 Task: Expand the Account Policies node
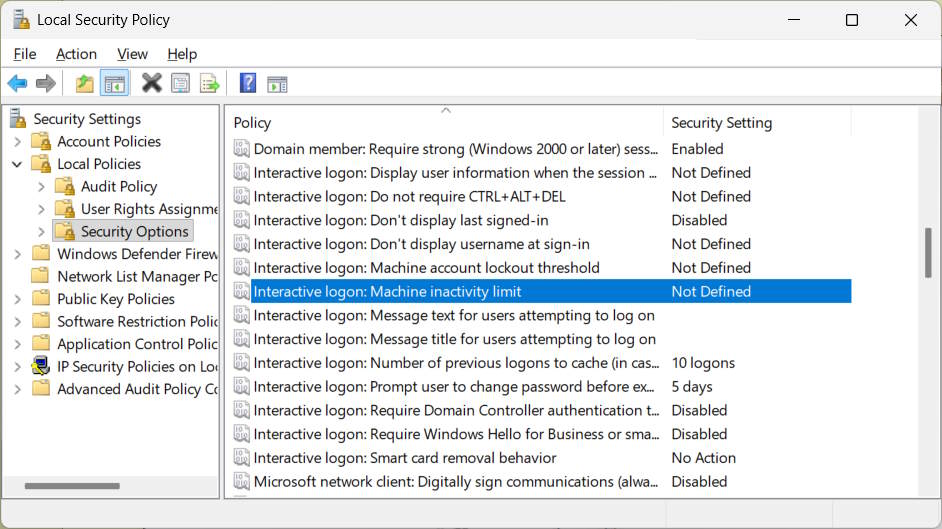pos(17,142)
